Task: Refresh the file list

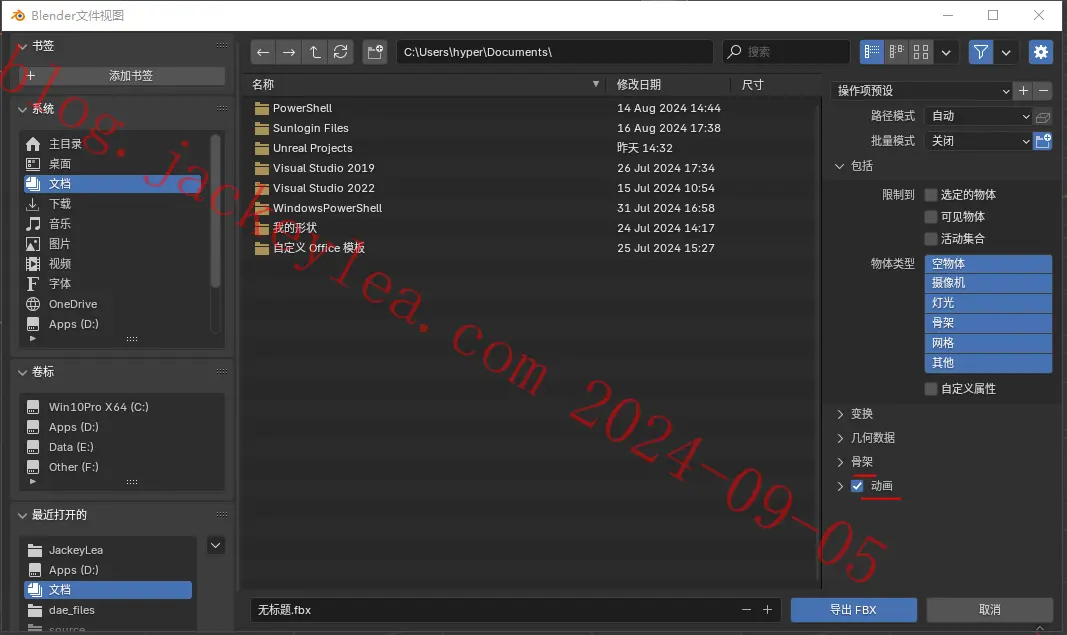Action: (x=340, y=52)
